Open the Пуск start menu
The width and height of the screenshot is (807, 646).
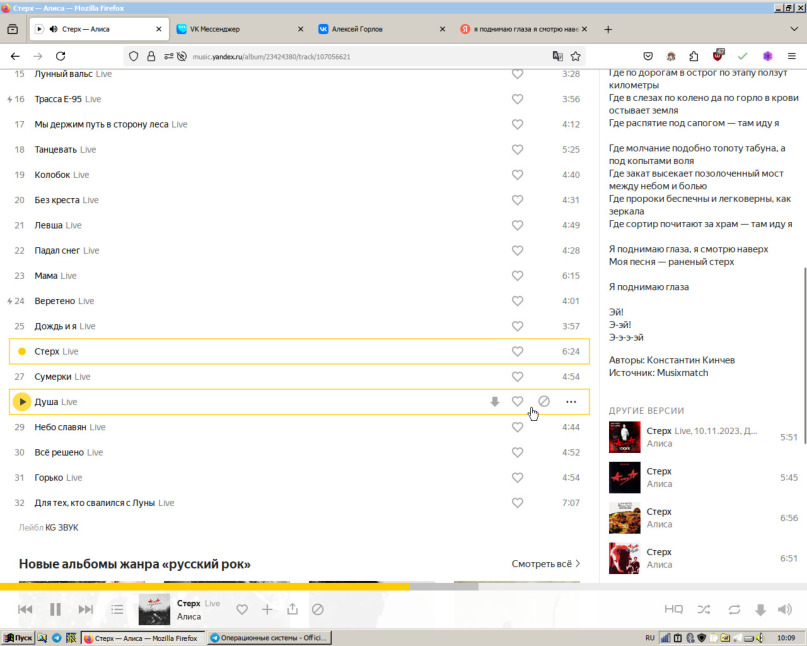pyautogui.click(x=18, y=638)
